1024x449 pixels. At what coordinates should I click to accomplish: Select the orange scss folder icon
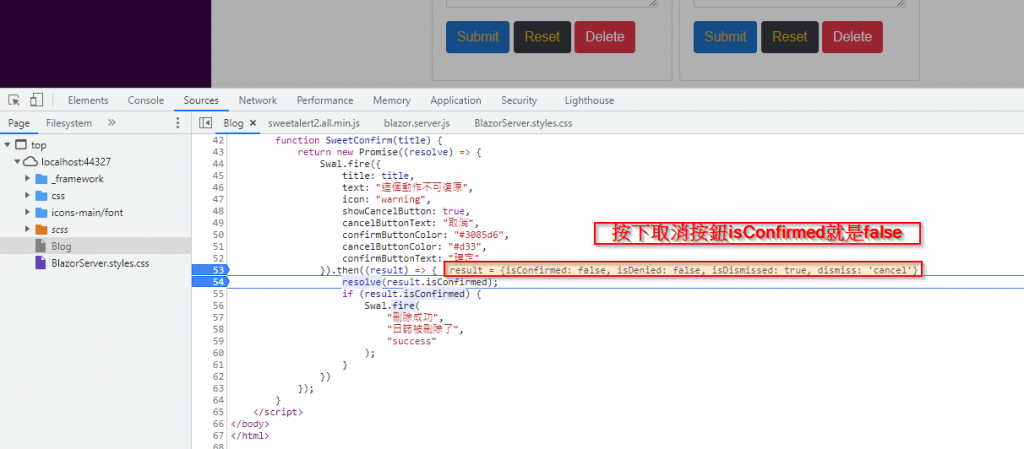[x=41, y=230]
